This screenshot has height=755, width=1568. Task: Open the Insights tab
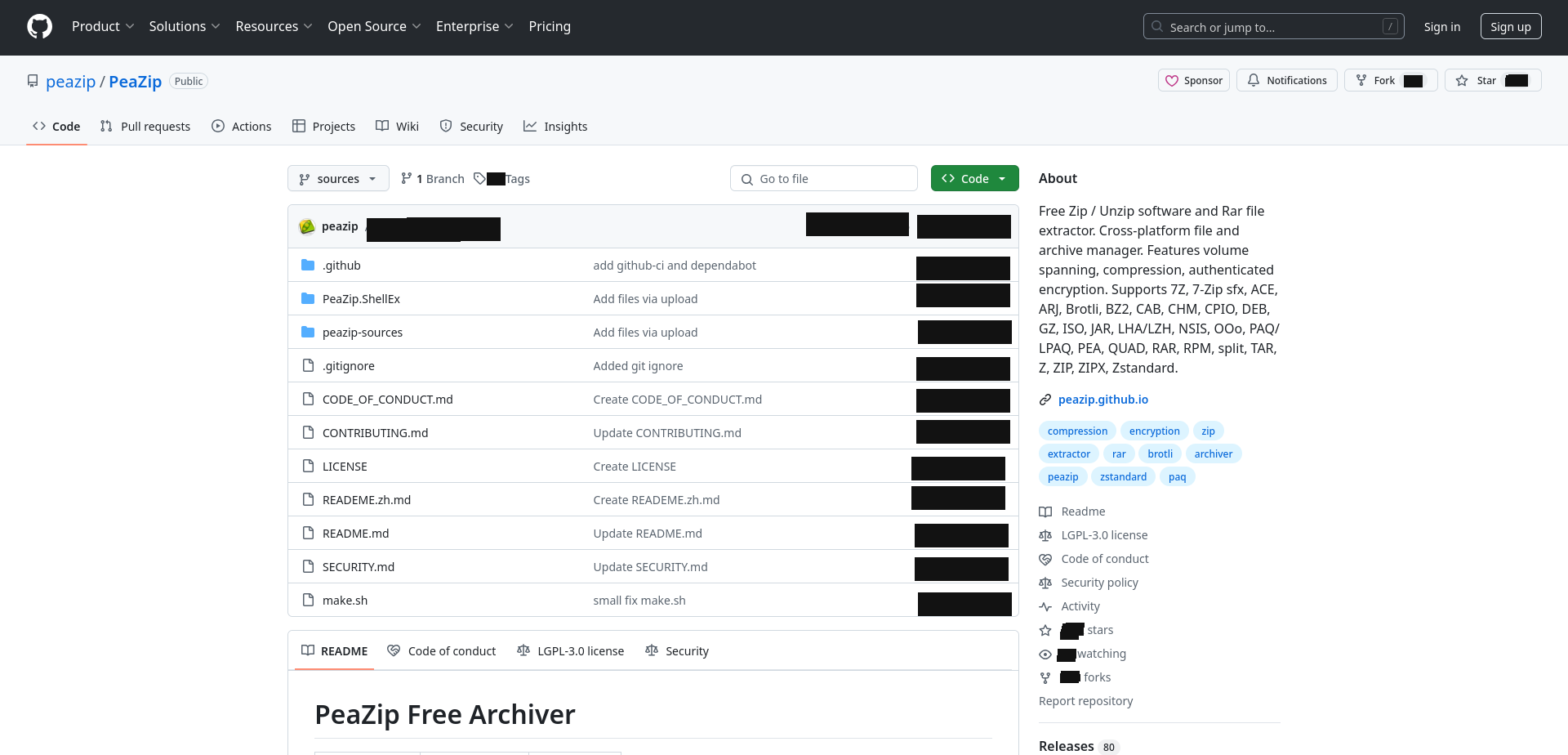pyautogui.click(x=555, y=127)
